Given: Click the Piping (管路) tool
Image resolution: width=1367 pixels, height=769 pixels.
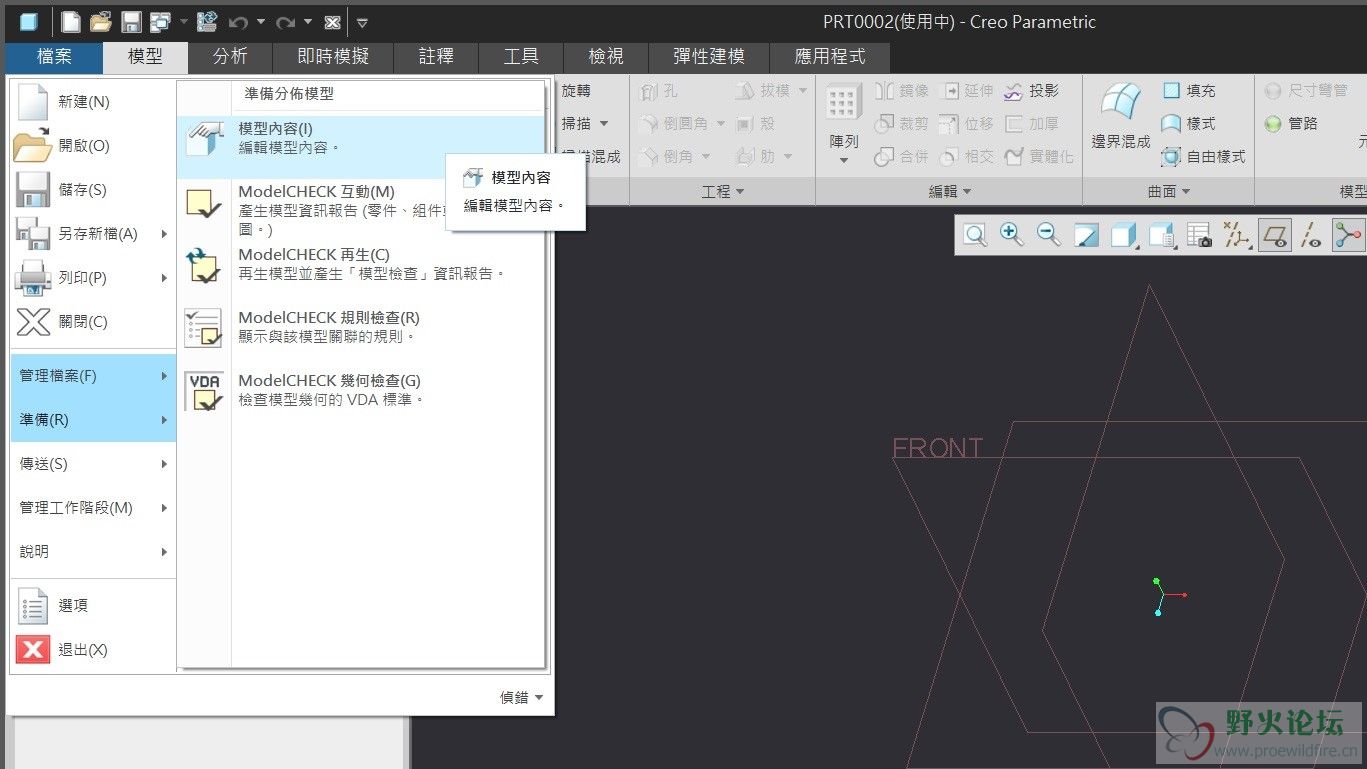Looking at the screenshot, I should point(1292,123).
